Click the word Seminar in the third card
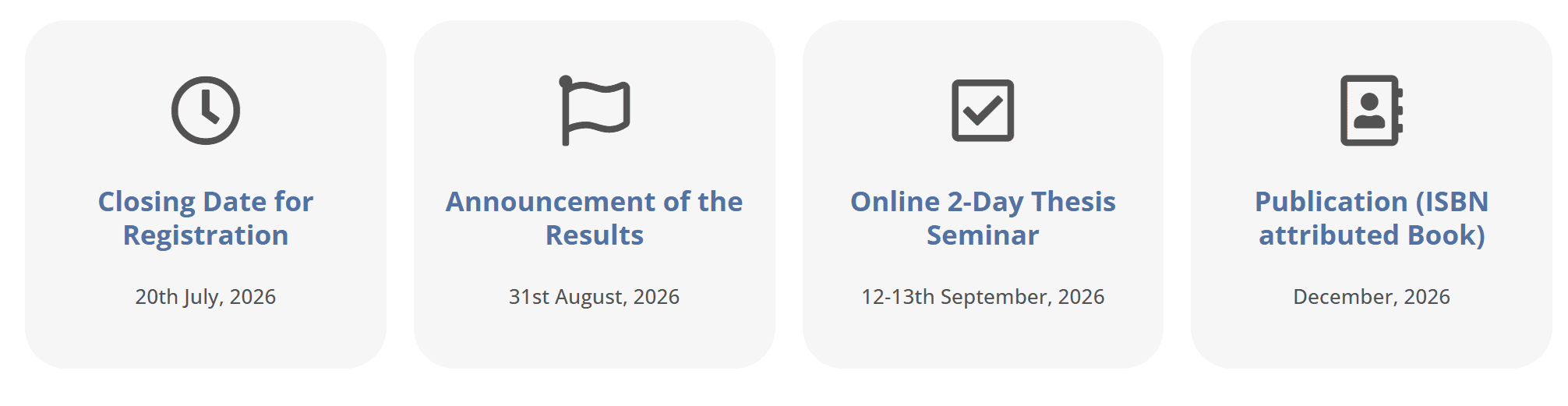The height and width of the screenshot is (406, 1568). 983,235
